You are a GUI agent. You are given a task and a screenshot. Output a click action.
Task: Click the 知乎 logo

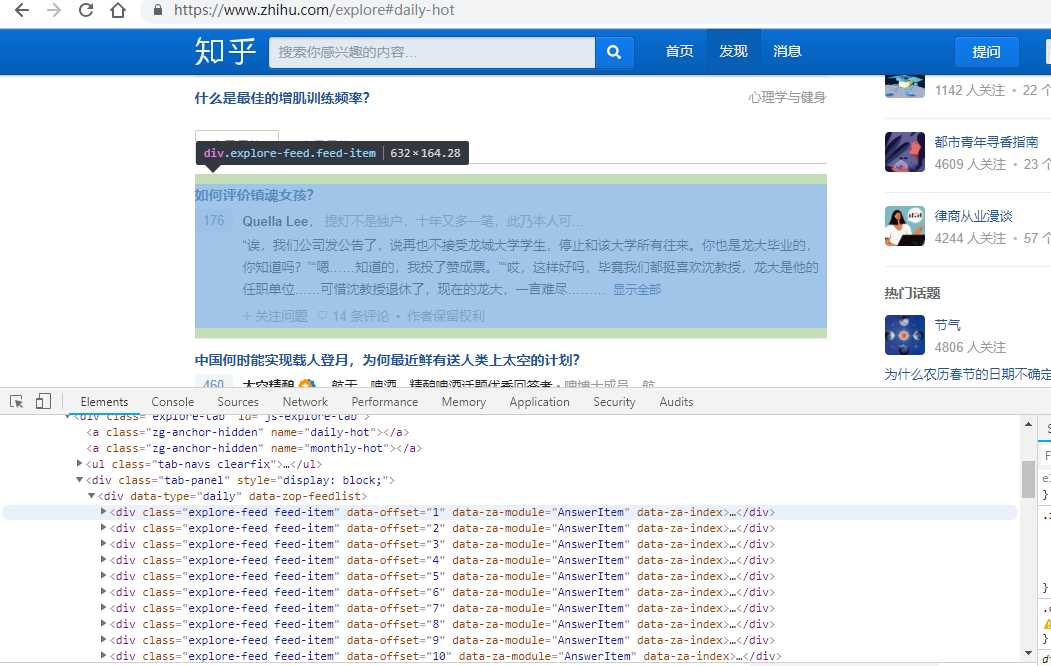(225, 52)
